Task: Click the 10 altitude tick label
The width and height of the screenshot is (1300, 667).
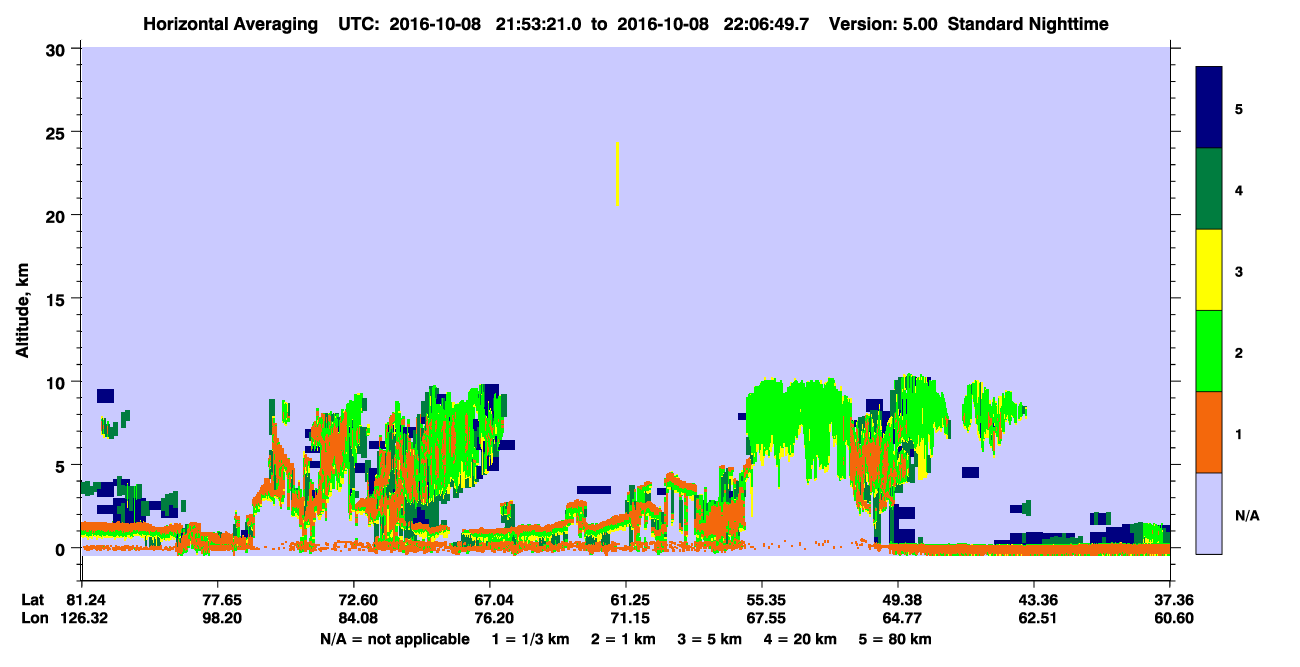Action: point(58,382)
